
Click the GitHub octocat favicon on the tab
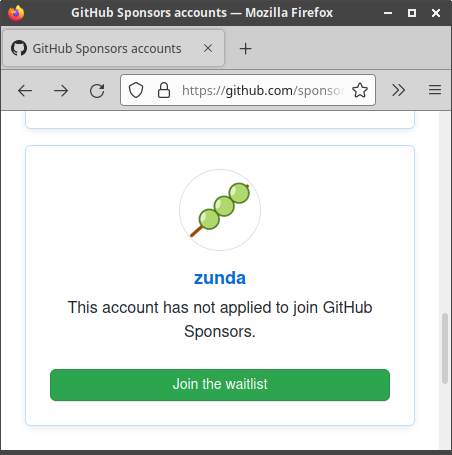pos(19,48)
